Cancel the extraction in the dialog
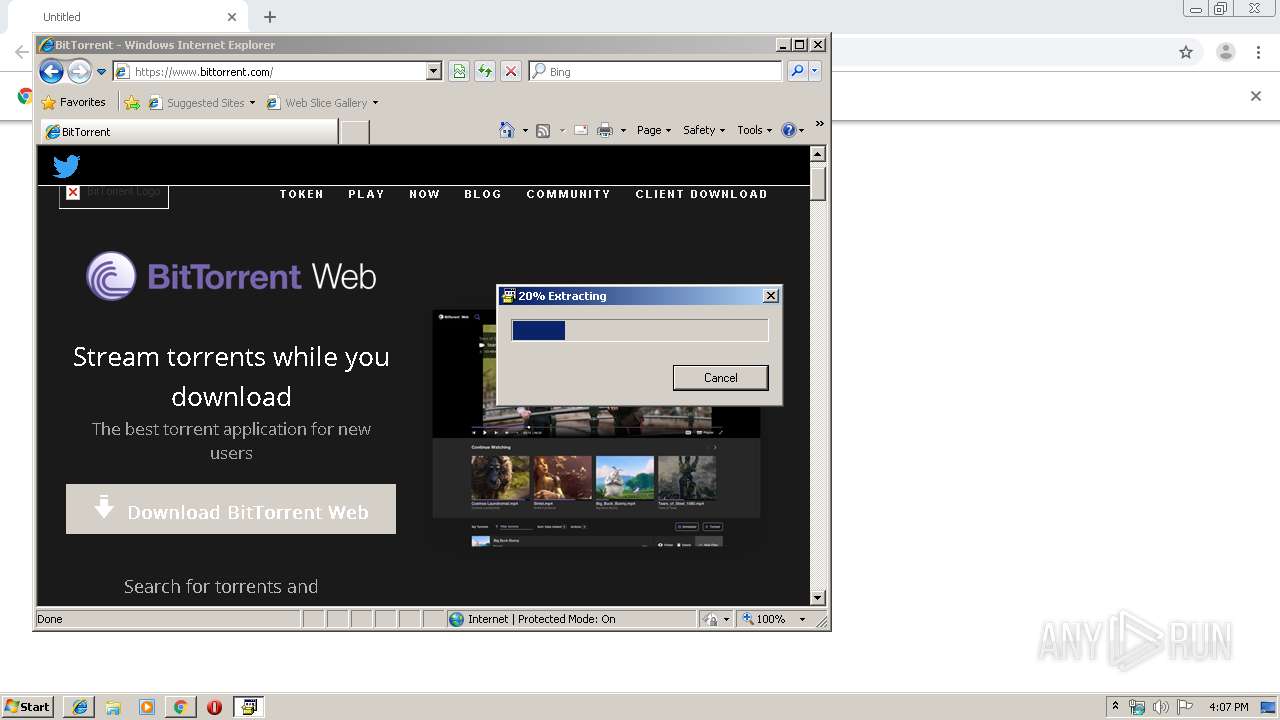Viewport: 1280px width, 720px height. tap(721, 378)
